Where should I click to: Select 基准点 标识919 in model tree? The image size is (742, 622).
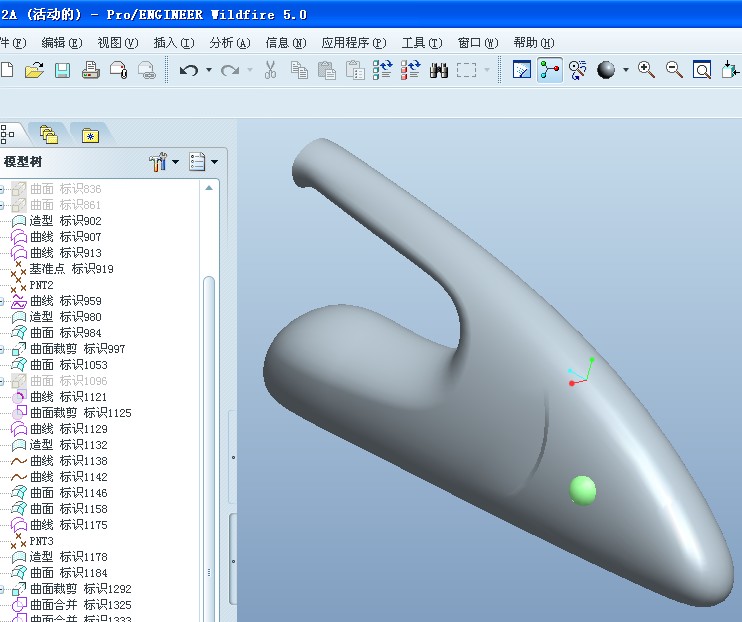coord(62,269)
